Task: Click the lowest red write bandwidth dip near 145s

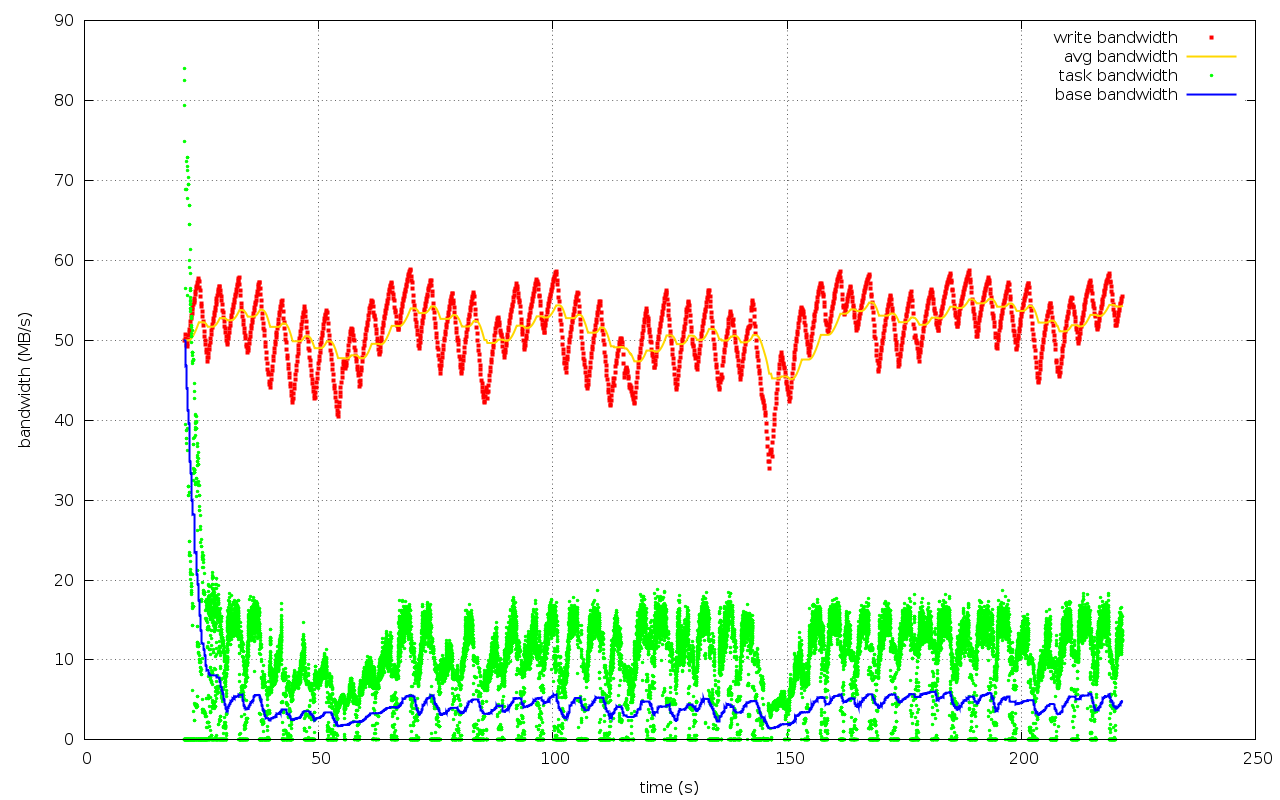Action: coord(769,468)
